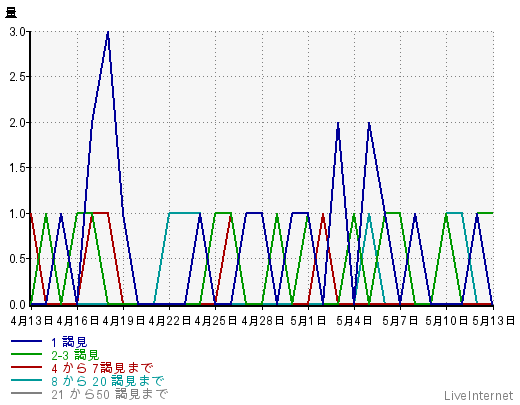Open the LiveInternet watermark link

point(479,396)
